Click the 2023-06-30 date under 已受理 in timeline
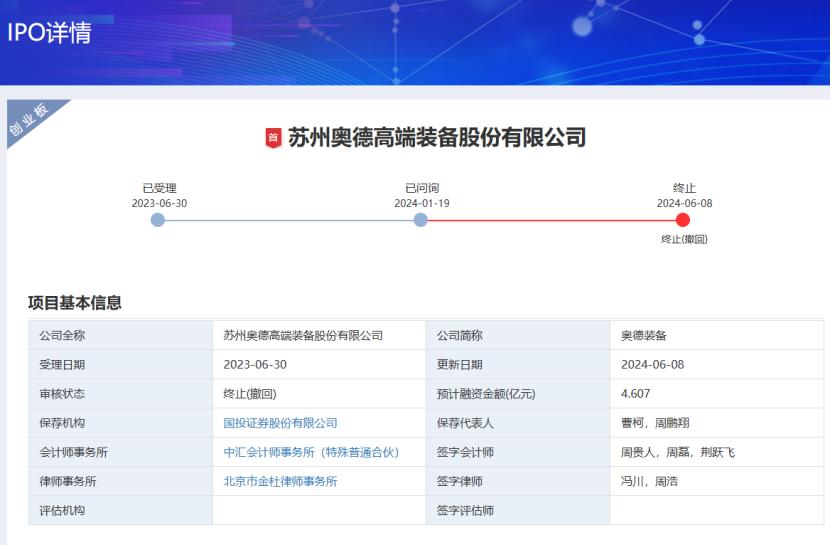 point(159,203)
